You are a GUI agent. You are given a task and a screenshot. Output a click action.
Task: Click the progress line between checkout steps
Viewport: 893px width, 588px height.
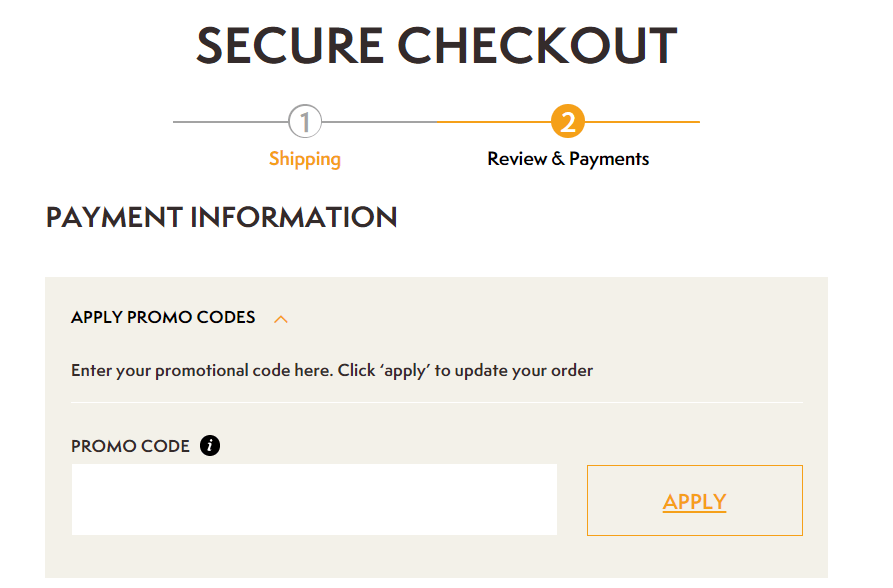[435, 120]
